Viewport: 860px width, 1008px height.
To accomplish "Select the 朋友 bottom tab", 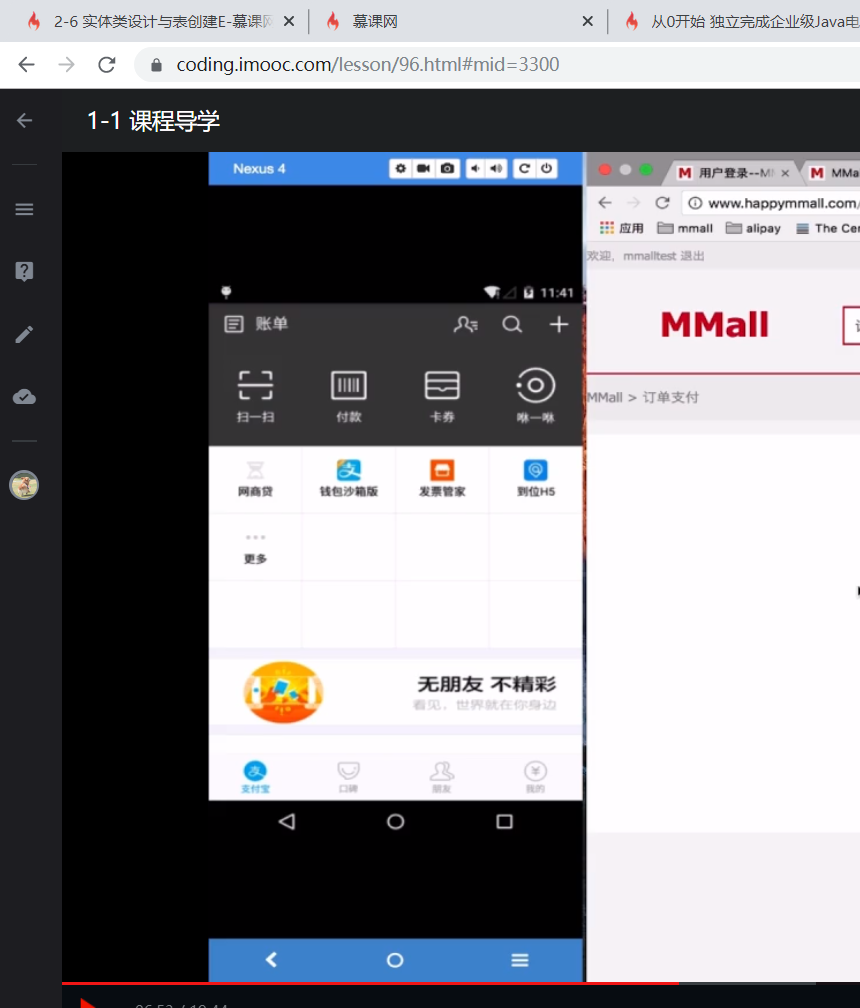I will point(442,776).
